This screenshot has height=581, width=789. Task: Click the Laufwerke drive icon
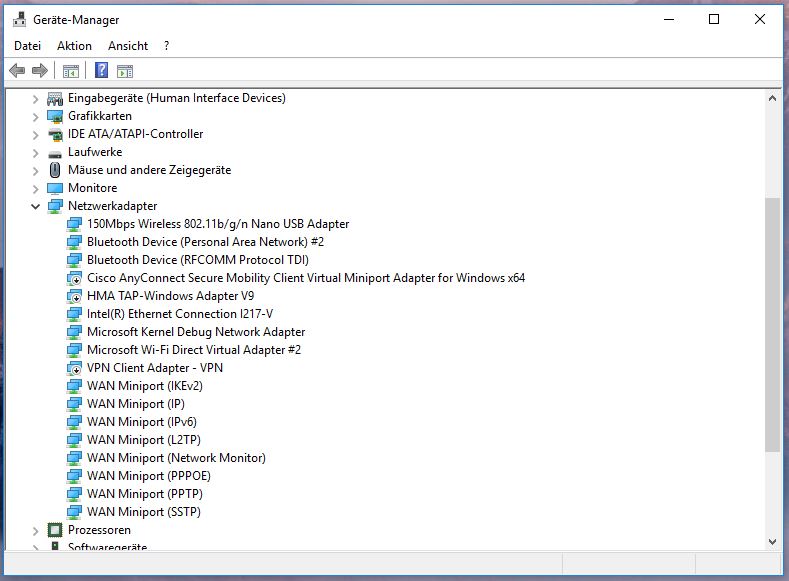(x=55, y=153)
